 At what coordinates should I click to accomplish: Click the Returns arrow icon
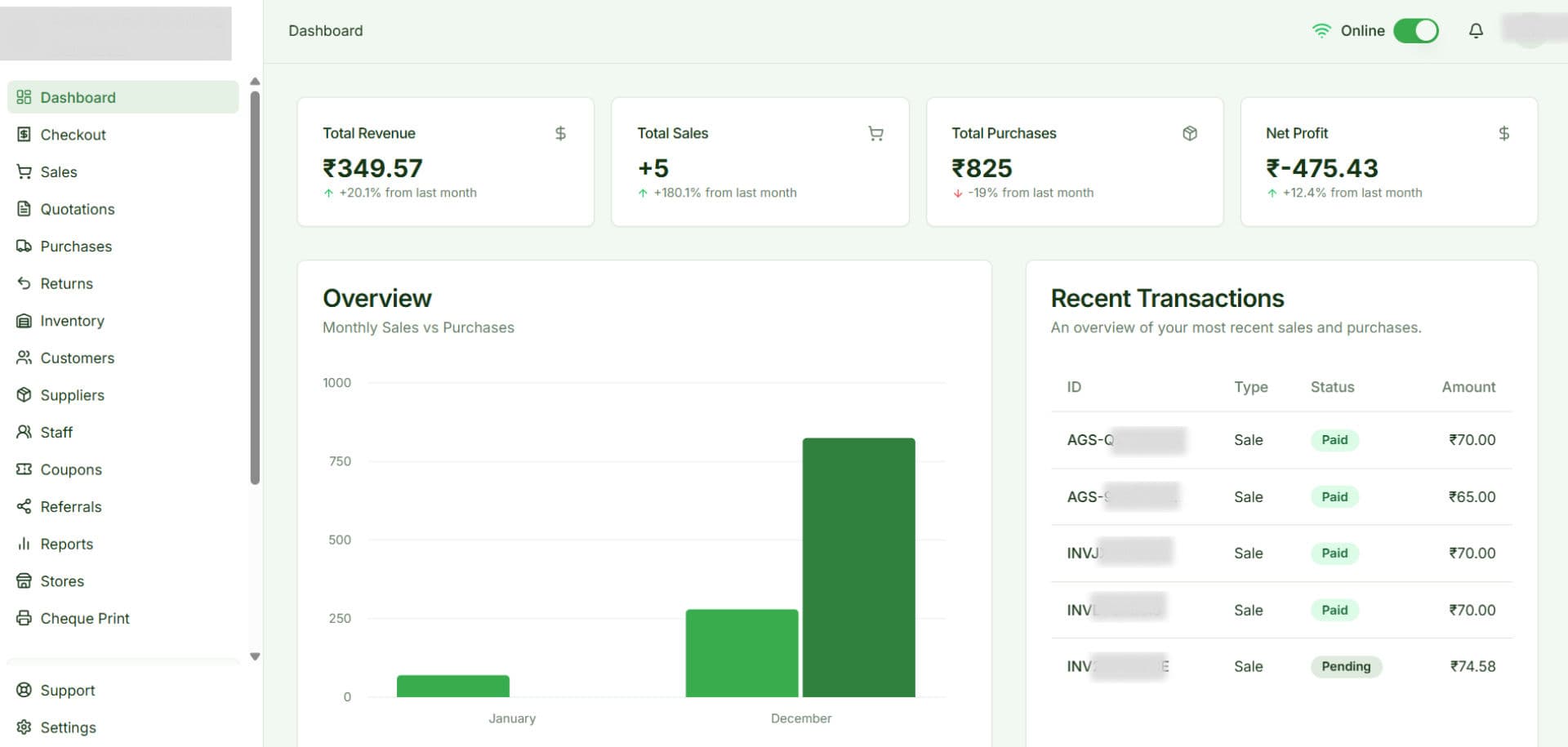pyautogui.click(x=24, y=283)
